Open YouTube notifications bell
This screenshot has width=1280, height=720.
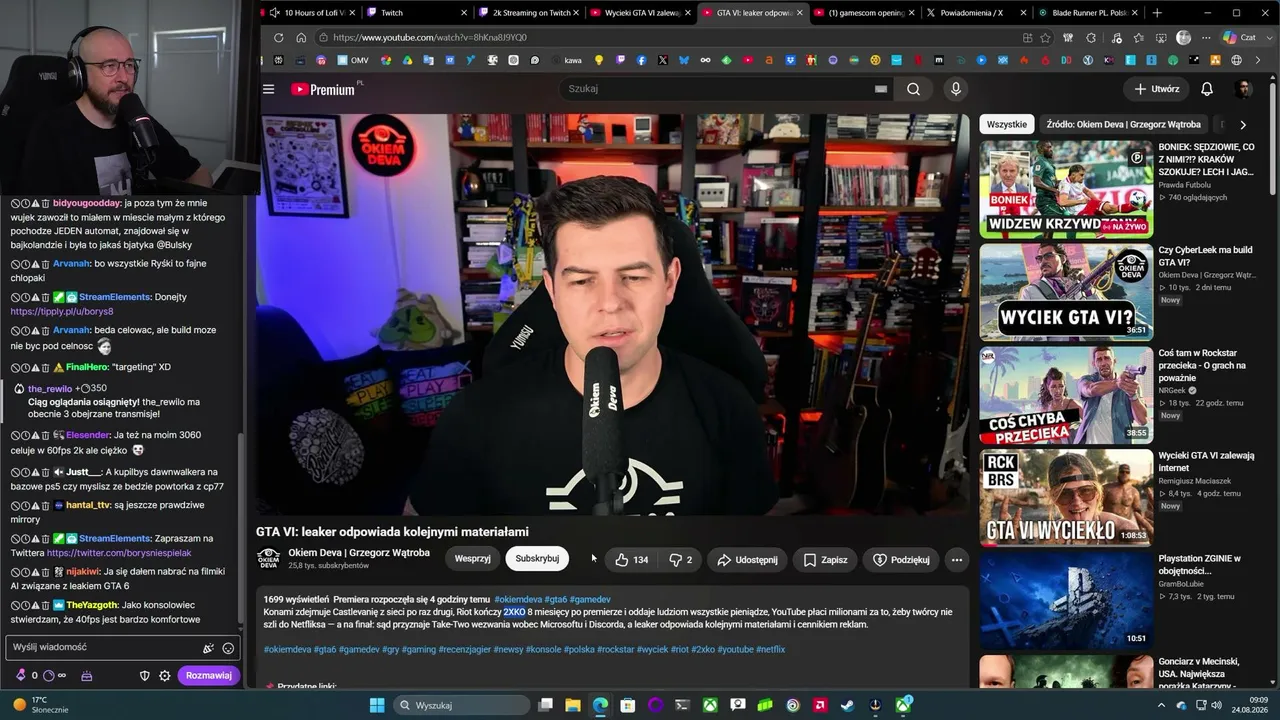1207,89
